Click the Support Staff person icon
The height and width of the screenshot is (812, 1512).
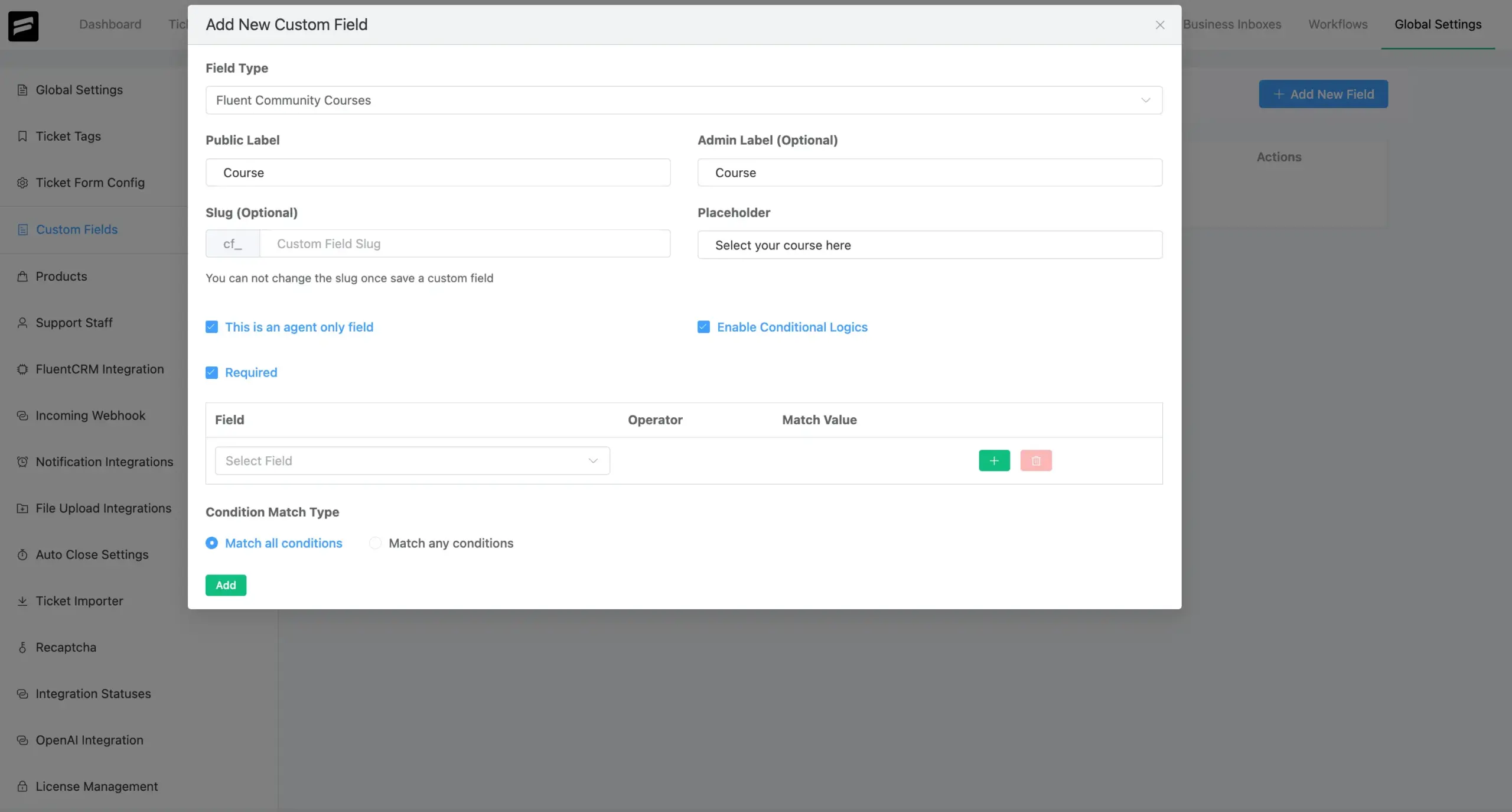tap(22, 323)
